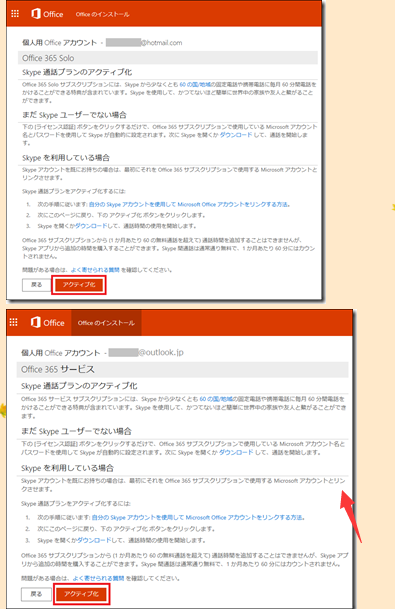Image resolution: width=395 pixels, height=609 pixels.
Task: Select 'Office 365 サービス' heading text
Action: click(x=58, y=369)
